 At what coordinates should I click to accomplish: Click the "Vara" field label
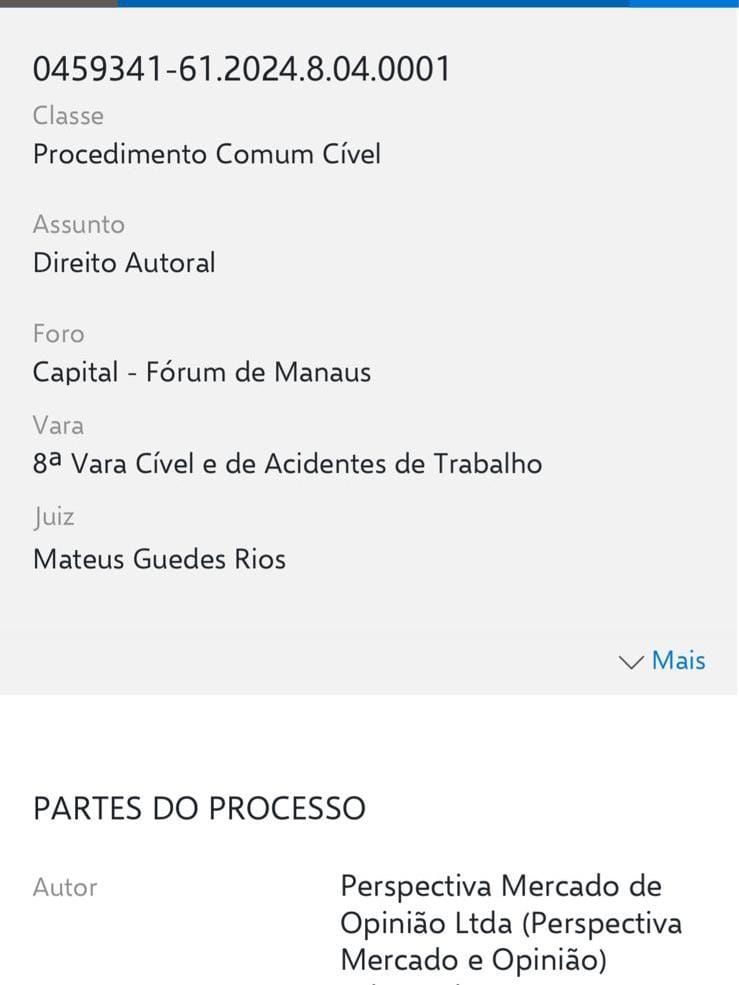pos(58,425)
